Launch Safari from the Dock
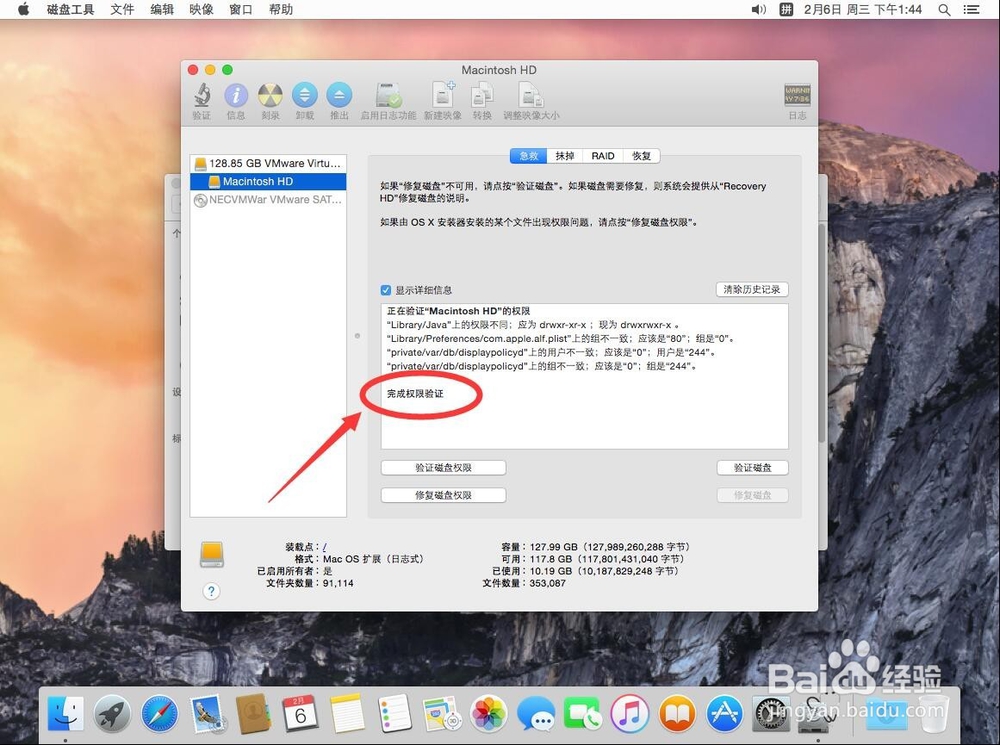The image size is (1000, 745). point(159,712)
